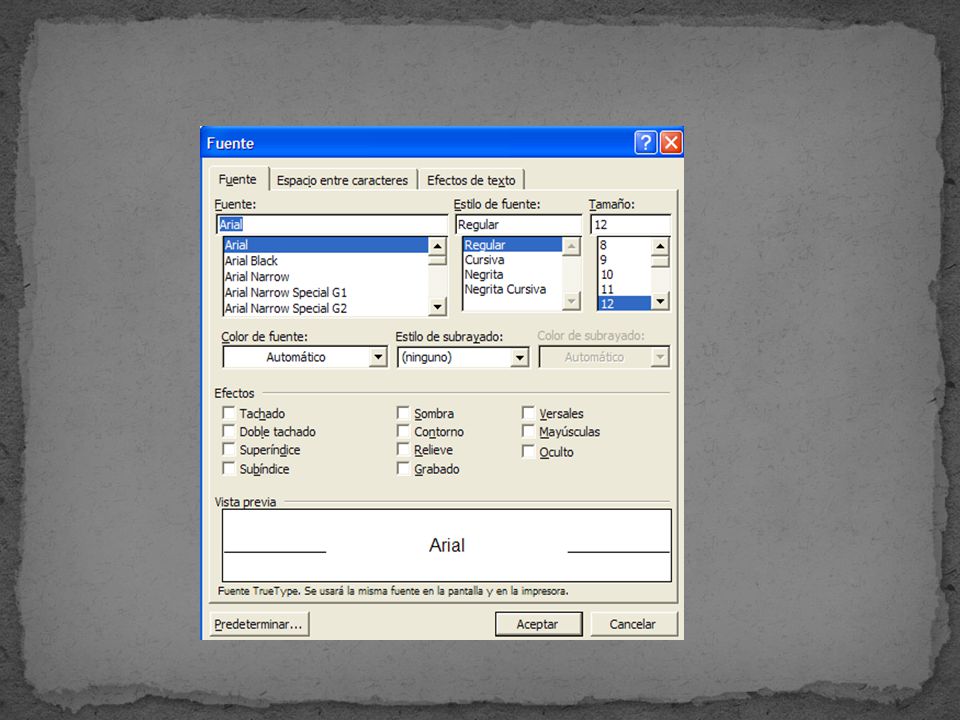Click size list scroll down arrow
The width and height of the screenshot is (960, 720).
coord(660,301)
